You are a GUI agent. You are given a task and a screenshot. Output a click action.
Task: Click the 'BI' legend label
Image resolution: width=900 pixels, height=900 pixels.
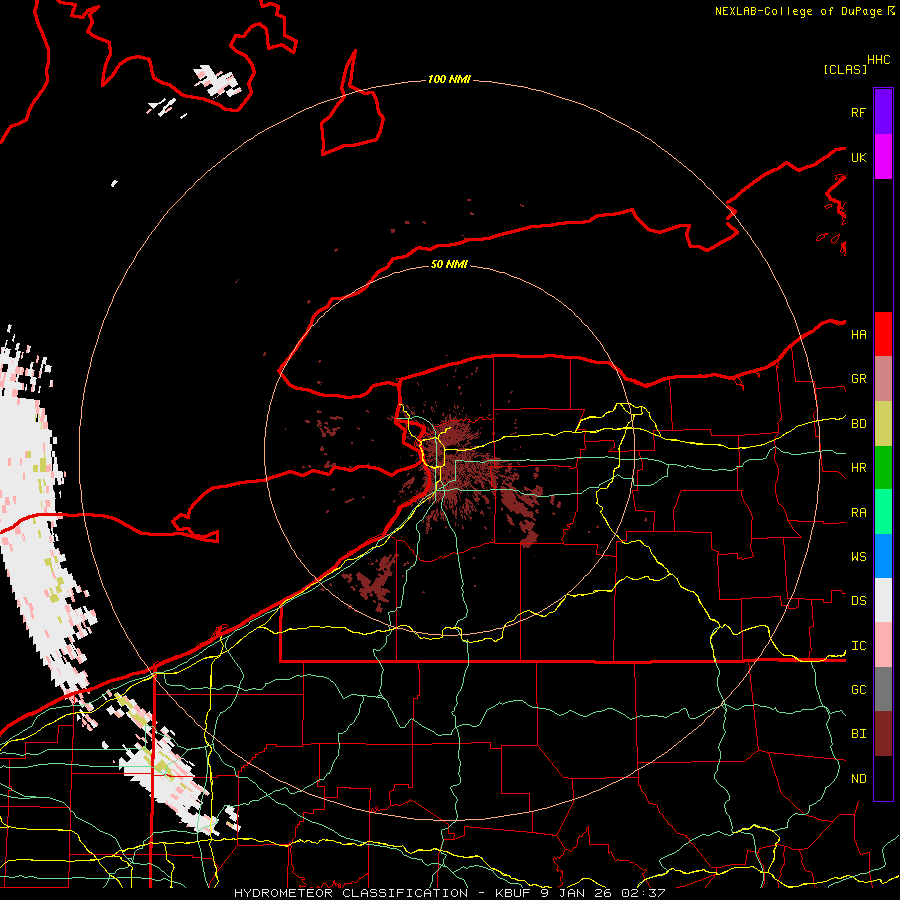click(x=858, y=734)
